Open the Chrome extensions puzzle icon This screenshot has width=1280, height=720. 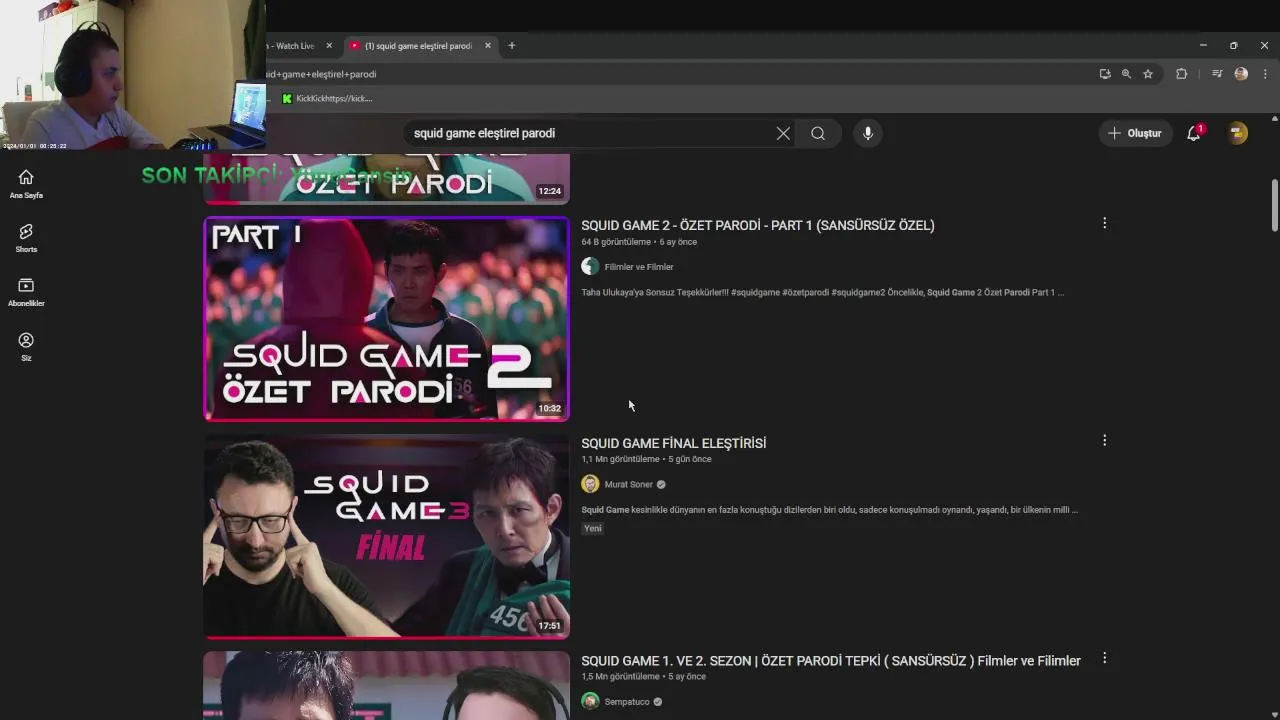pyautogui.click(x=1181, y=74)
